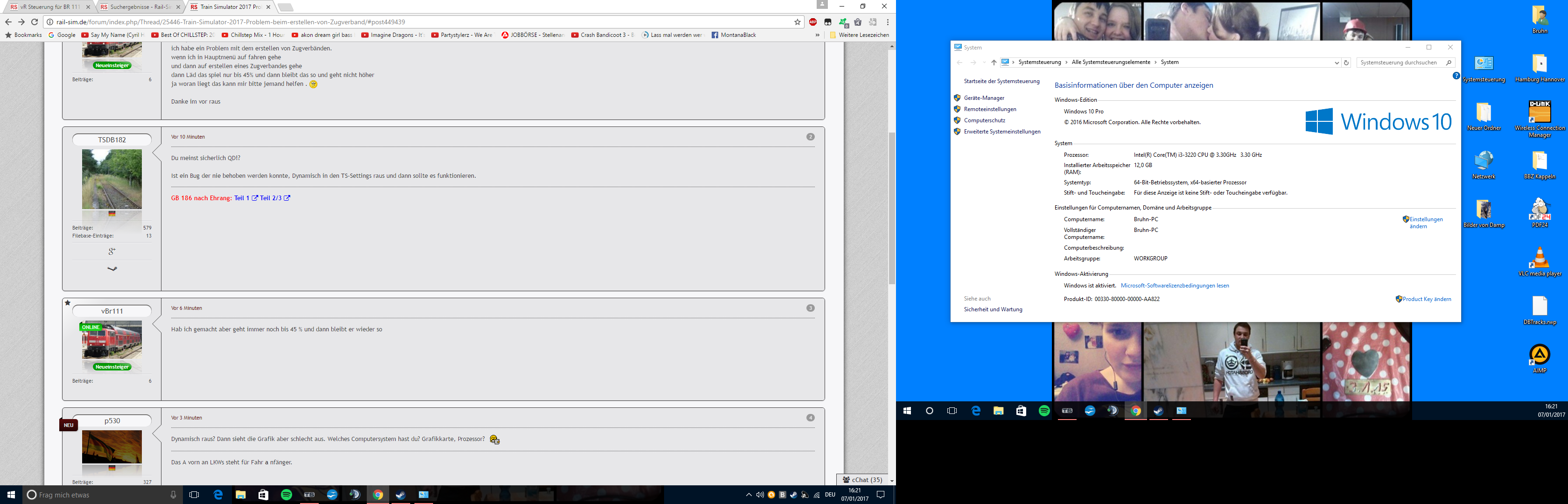Click the Adblock Plus extension icon
This screenshot has width=1568, height=504.
tap(812, 22)
